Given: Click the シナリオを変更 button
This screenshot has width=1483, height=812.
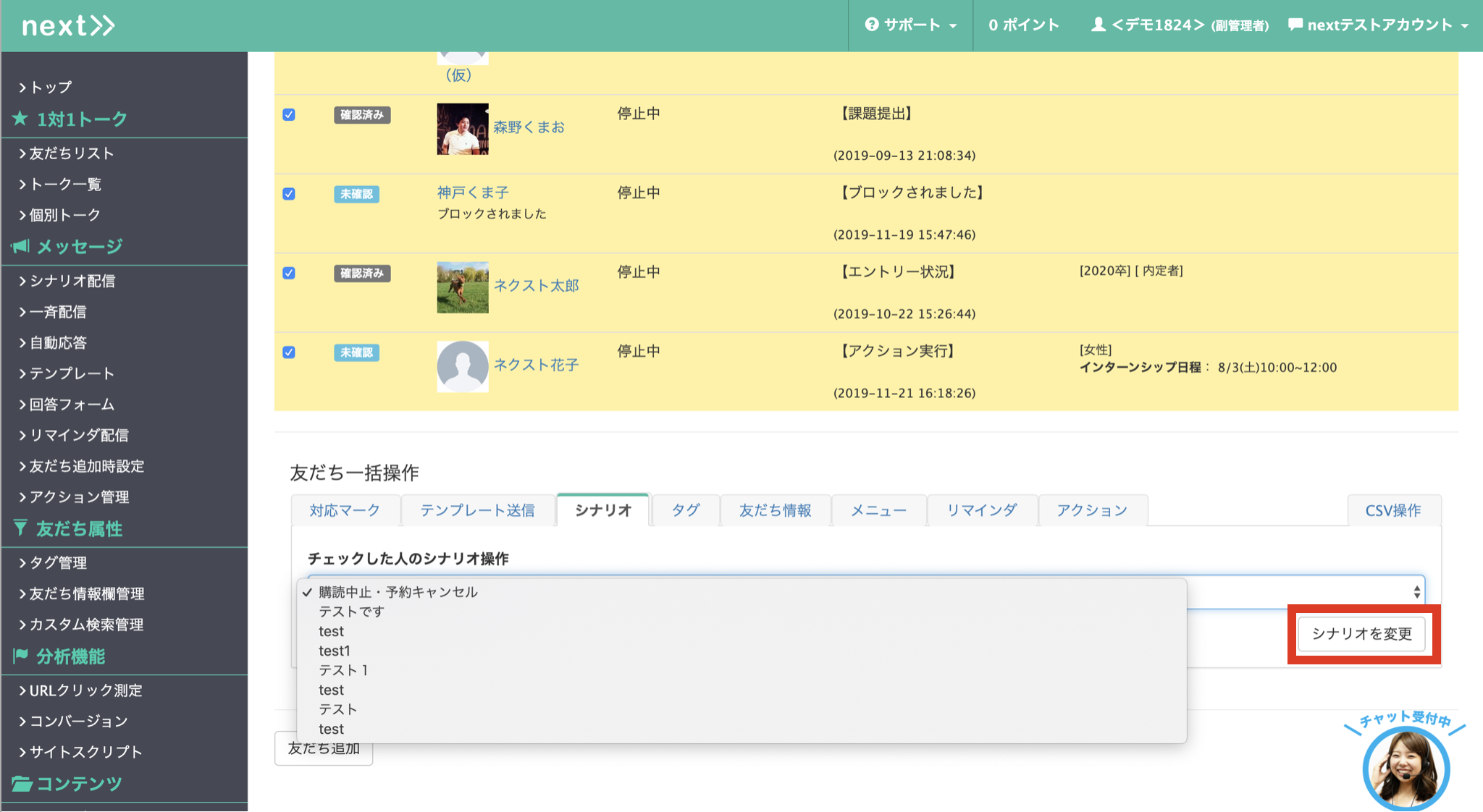Looking at the screenshot, I should tap(1361, 634).
